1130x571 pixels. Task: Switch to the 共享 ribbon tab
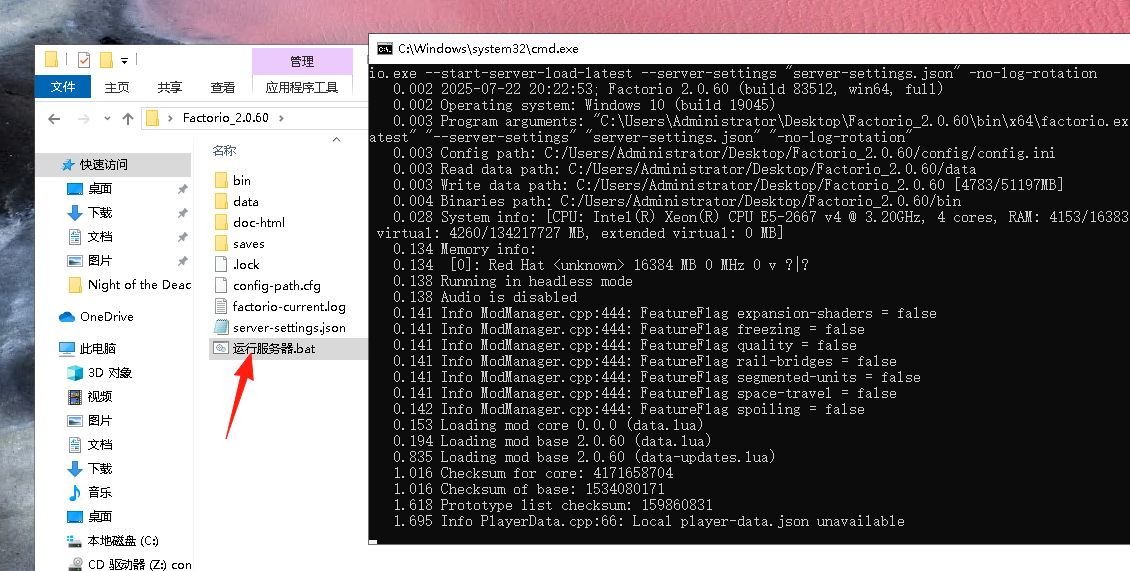click(x=169, y=87)
